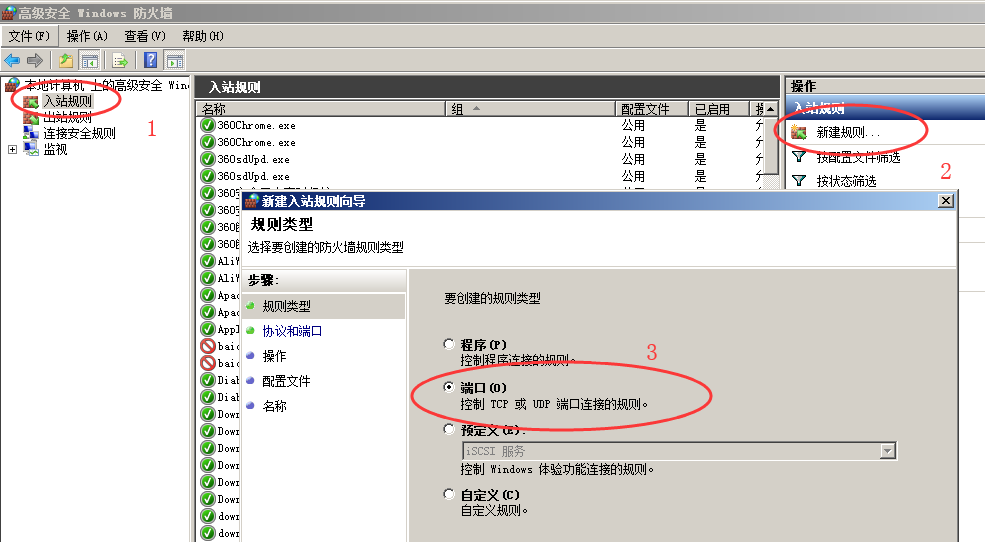The width and height of the screenshot is (985, 542).
Task: Click the 组 column header sort arrow
Action: click(476, 108)
